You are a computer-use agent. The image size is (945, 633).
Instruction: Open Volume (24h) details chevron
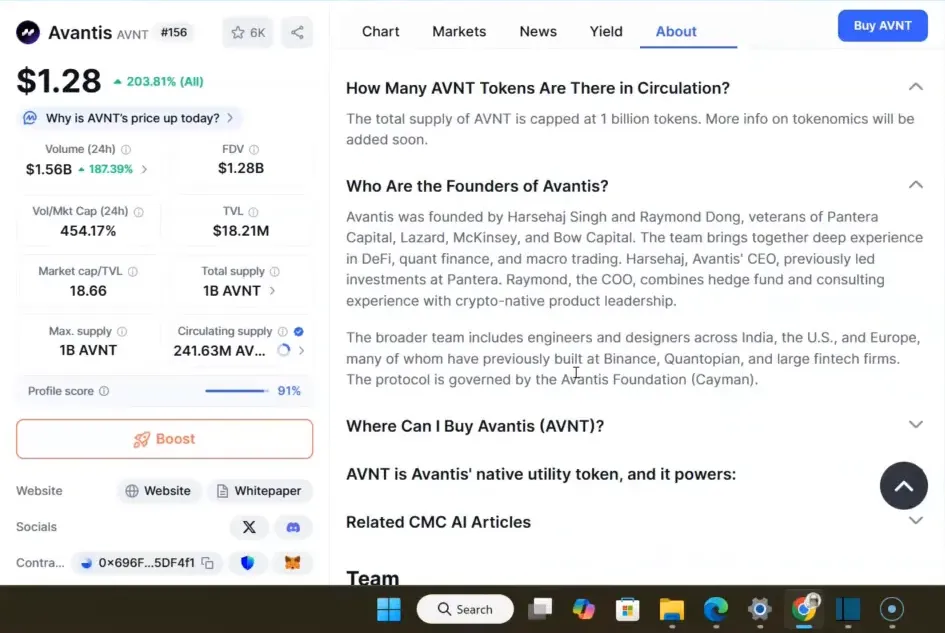(x=144, y=169)
